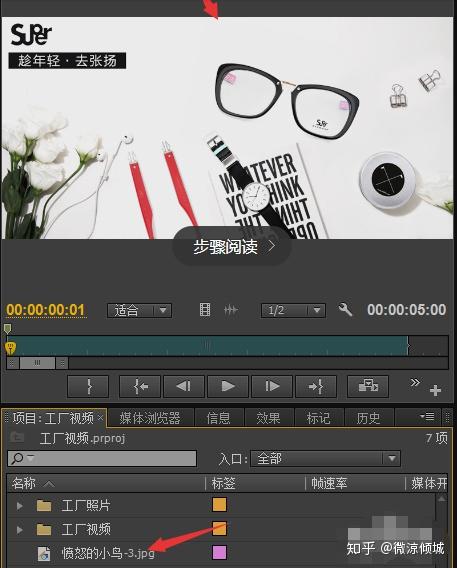The height and width of the screenshot is (568, 457).
Task: Expand the 工厂照片 bin
Action: point(20,506)
